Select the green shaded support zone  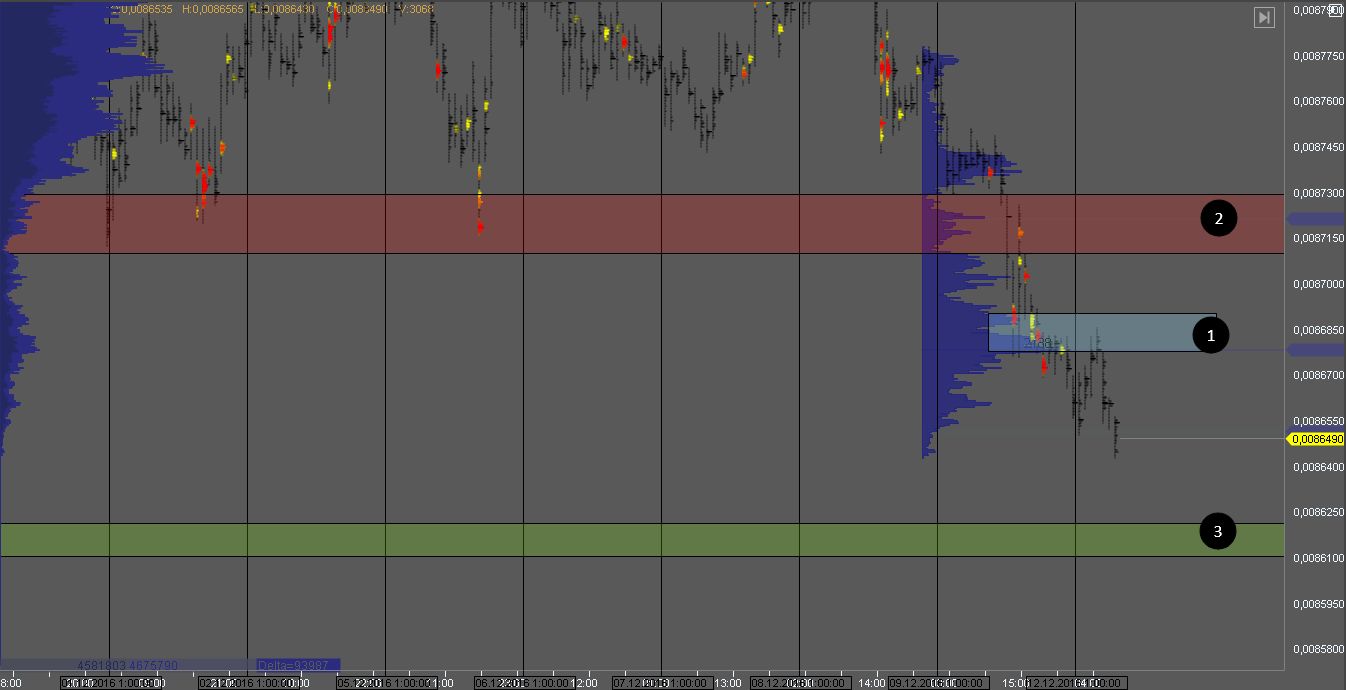coord(600,540)
